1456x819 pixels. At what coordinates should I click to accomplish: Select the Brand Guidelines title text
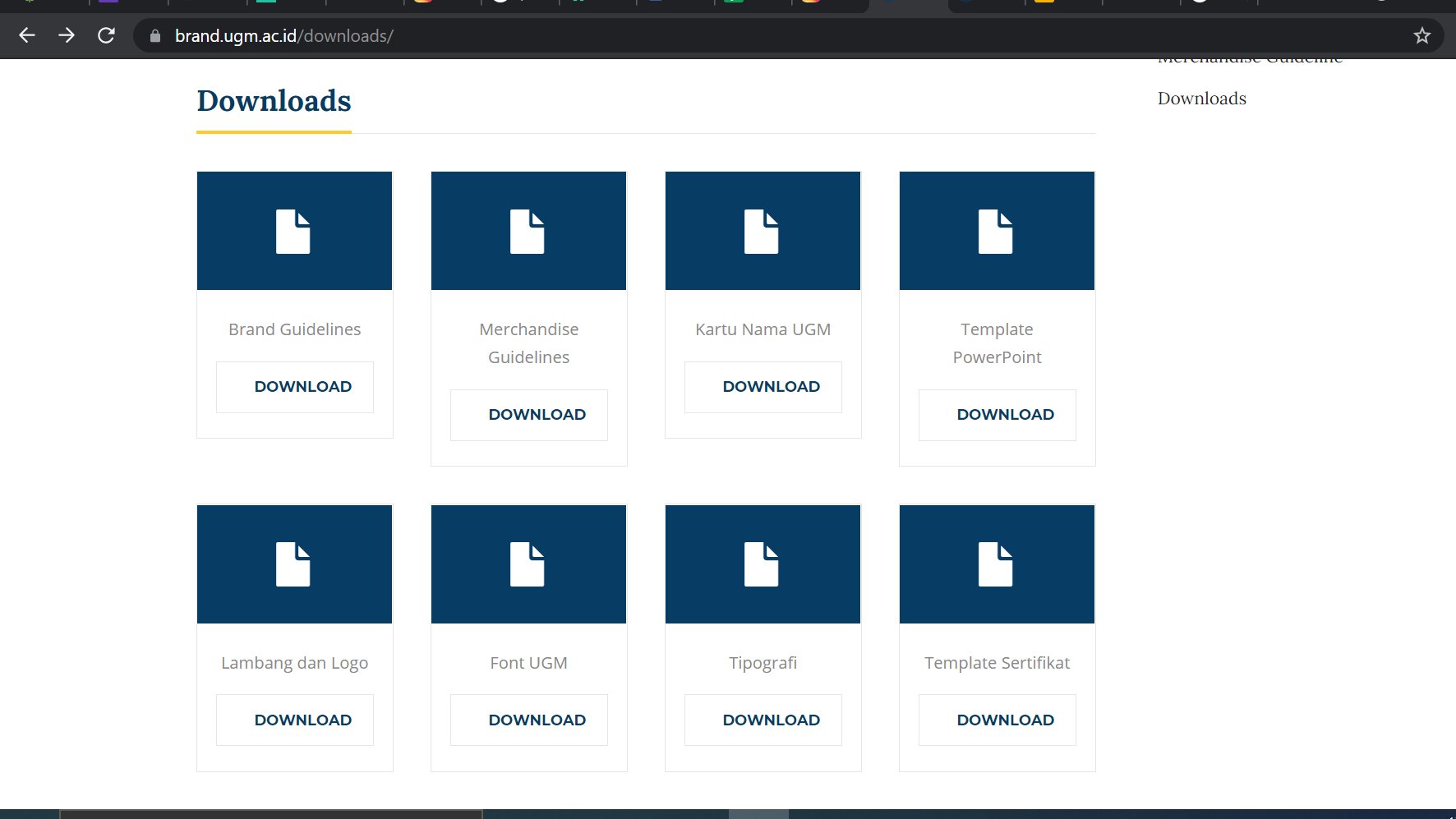tap(295, 329)
